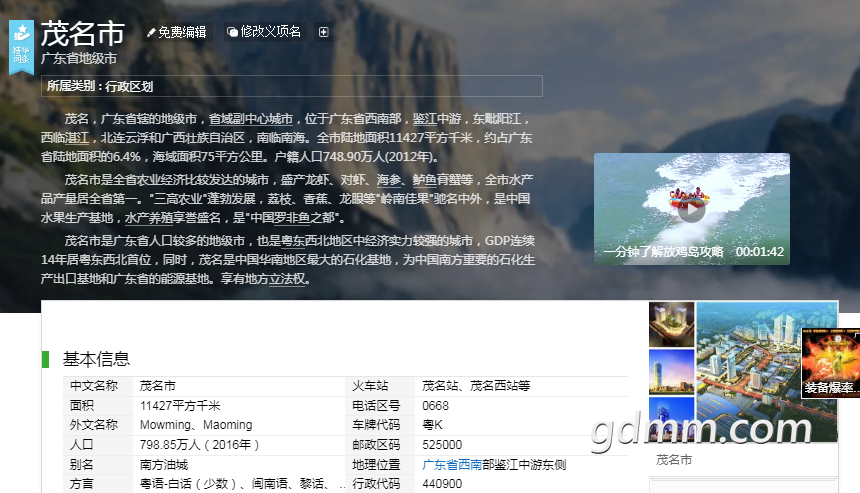Open the 水产养殖 link
The image size is (860, 493).
coord(149,218)
